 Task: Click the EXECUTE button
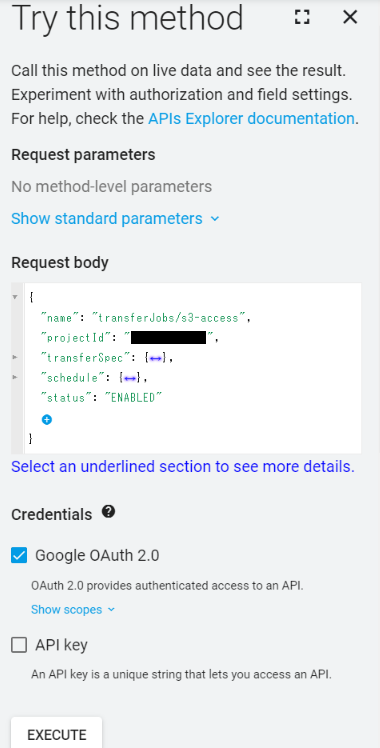[x=57, y=734]
